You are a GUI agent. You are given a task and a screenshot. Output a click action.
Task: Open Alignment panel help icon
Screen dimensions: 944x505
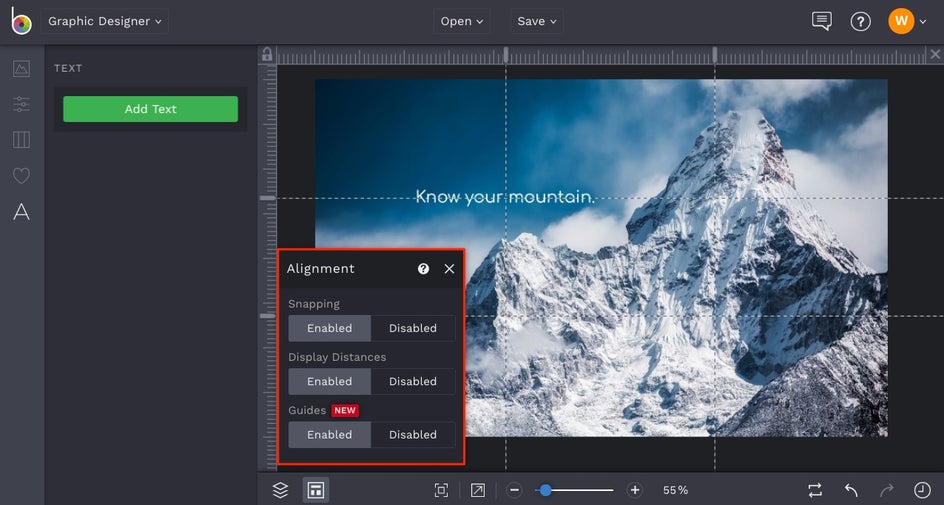423,268
